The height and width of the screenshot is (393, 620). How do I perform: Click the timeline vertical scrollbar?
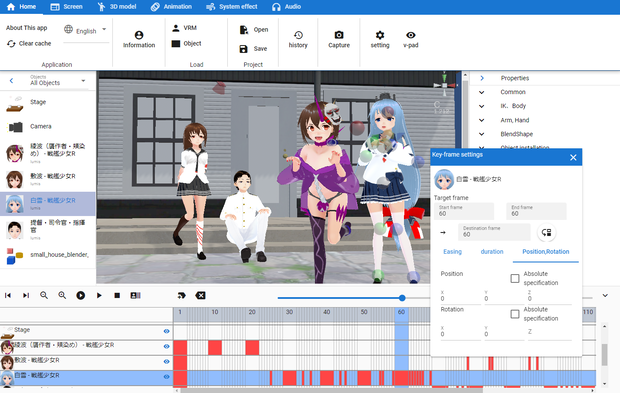pos(604,355)
